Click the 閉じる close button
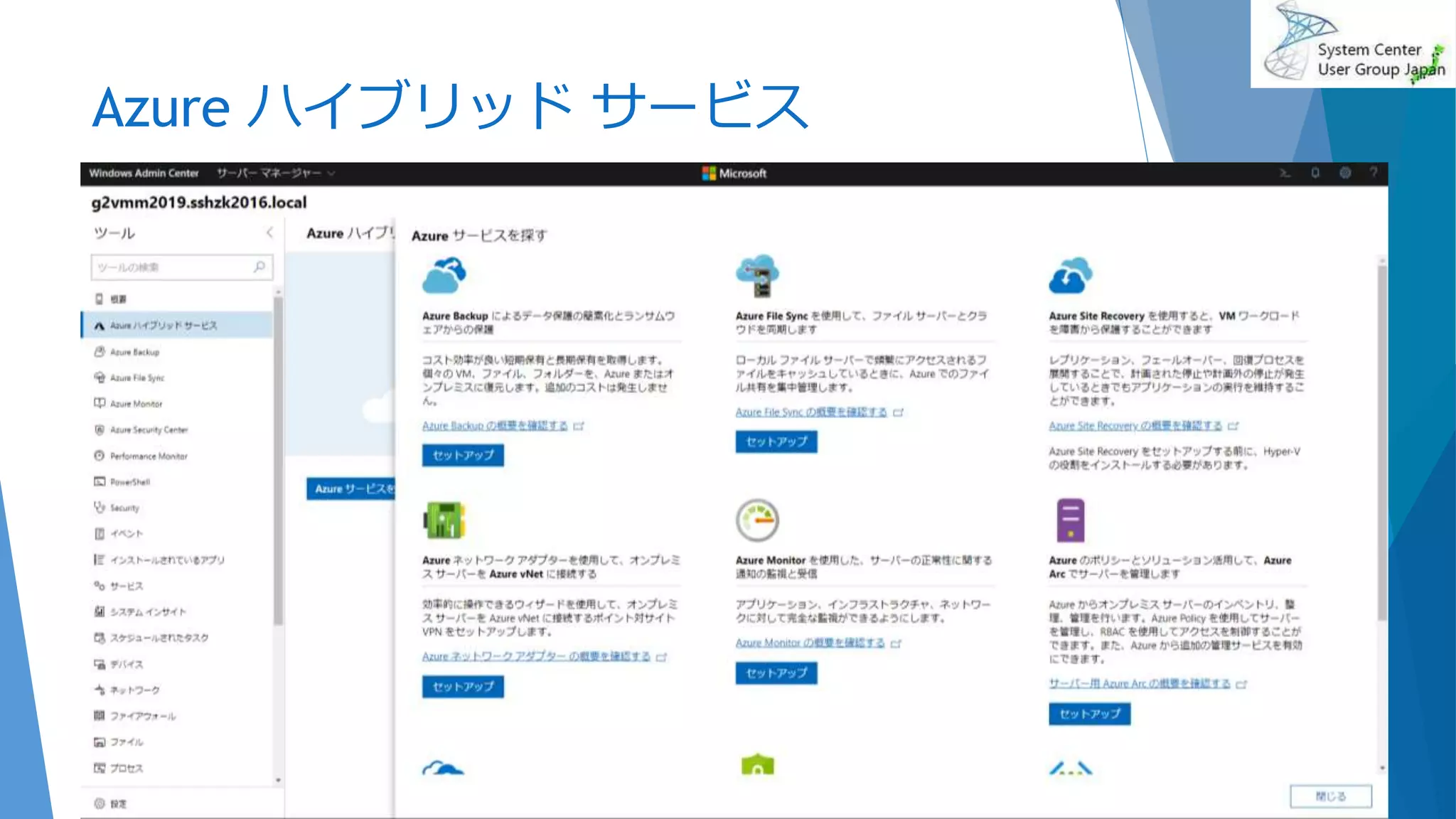This screenshot has width=1456, height=819. tap(1331, 796)
